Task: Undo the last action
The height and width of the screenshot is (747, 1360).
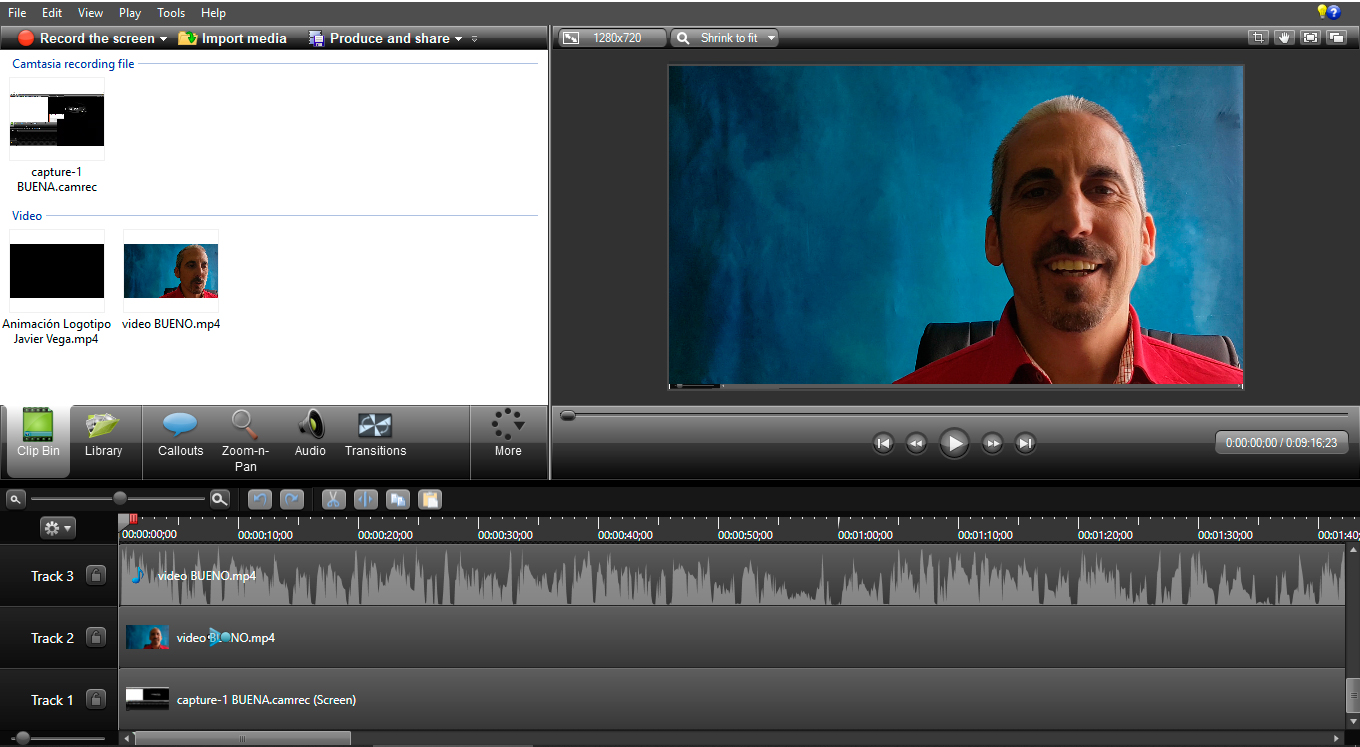Action: click(260, 499)
